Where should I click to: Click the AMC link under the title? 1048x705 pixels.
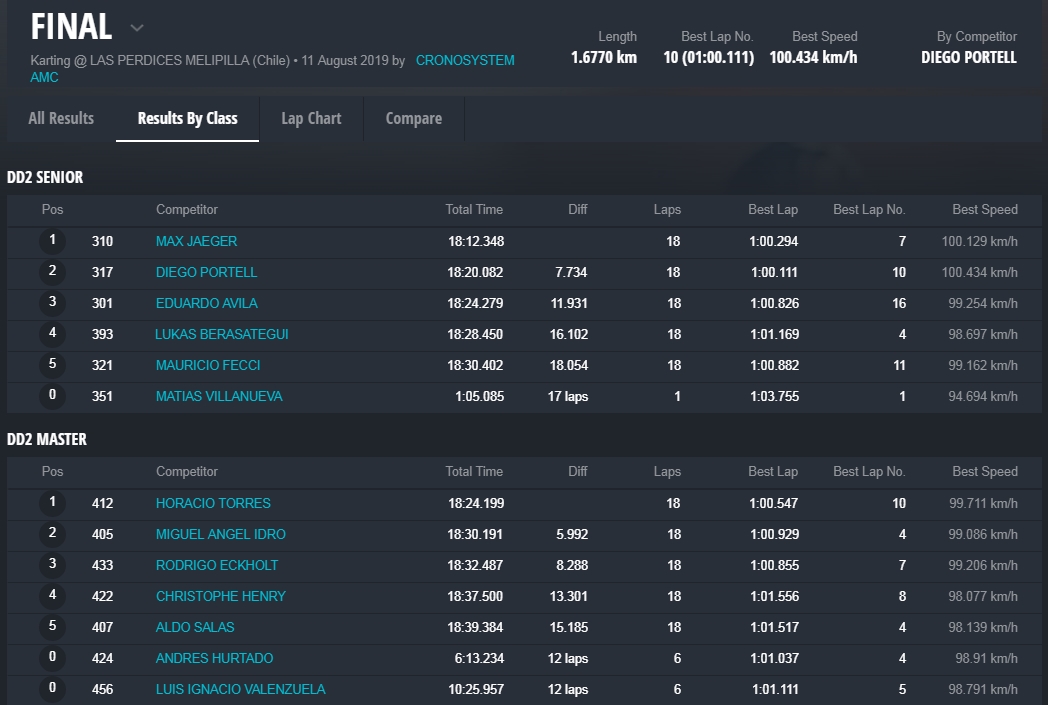coord(44,77)
